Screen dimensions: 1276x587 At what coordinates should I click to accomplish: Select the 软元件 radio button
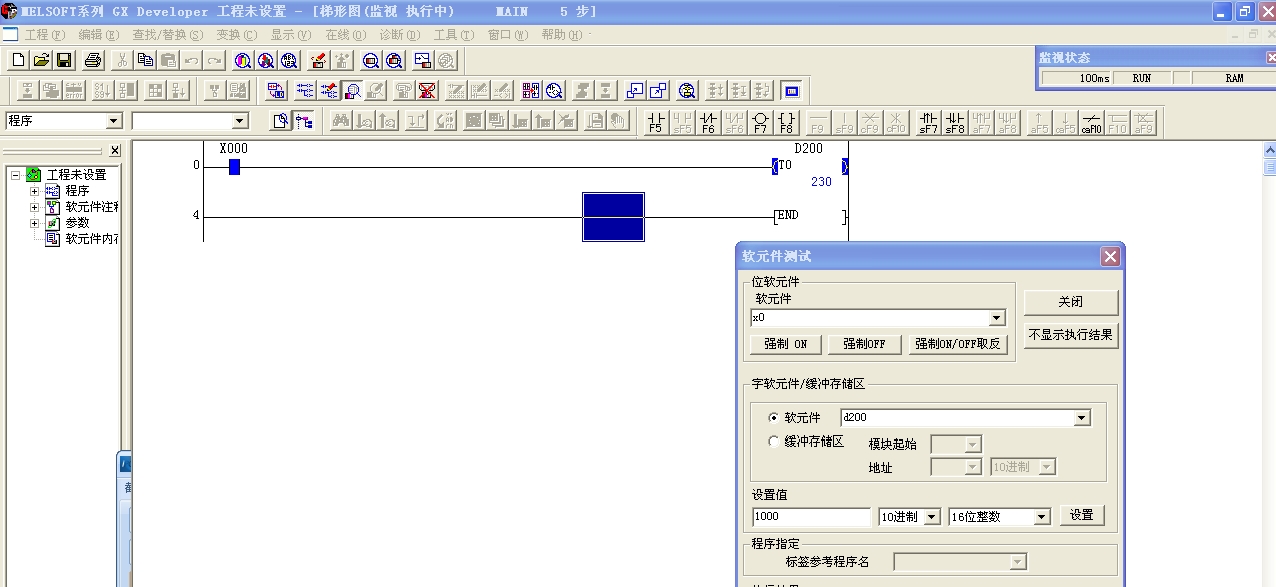pos(772,418)
